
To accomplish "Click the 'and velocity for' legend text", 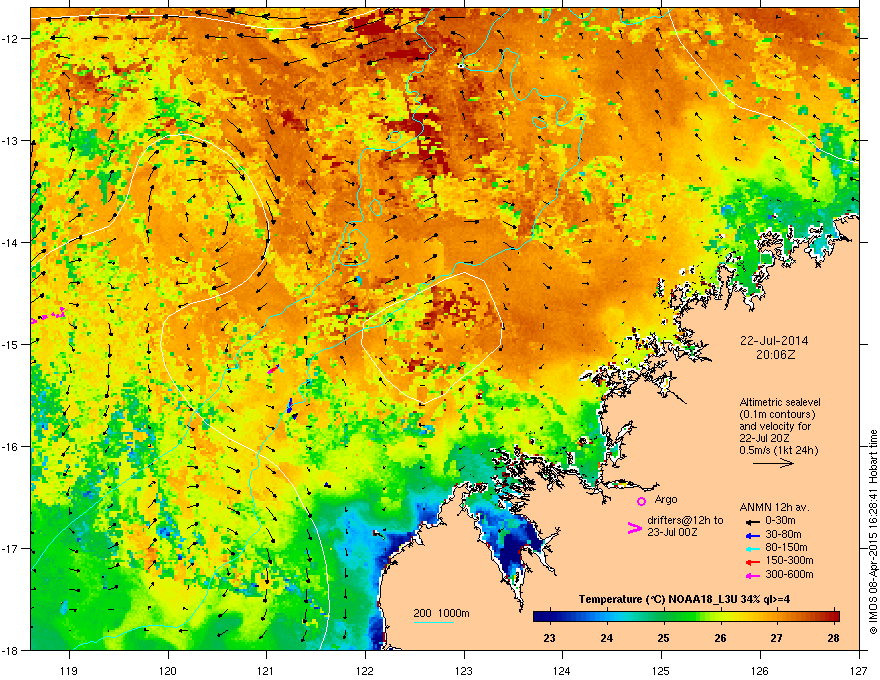I will 774,426.
